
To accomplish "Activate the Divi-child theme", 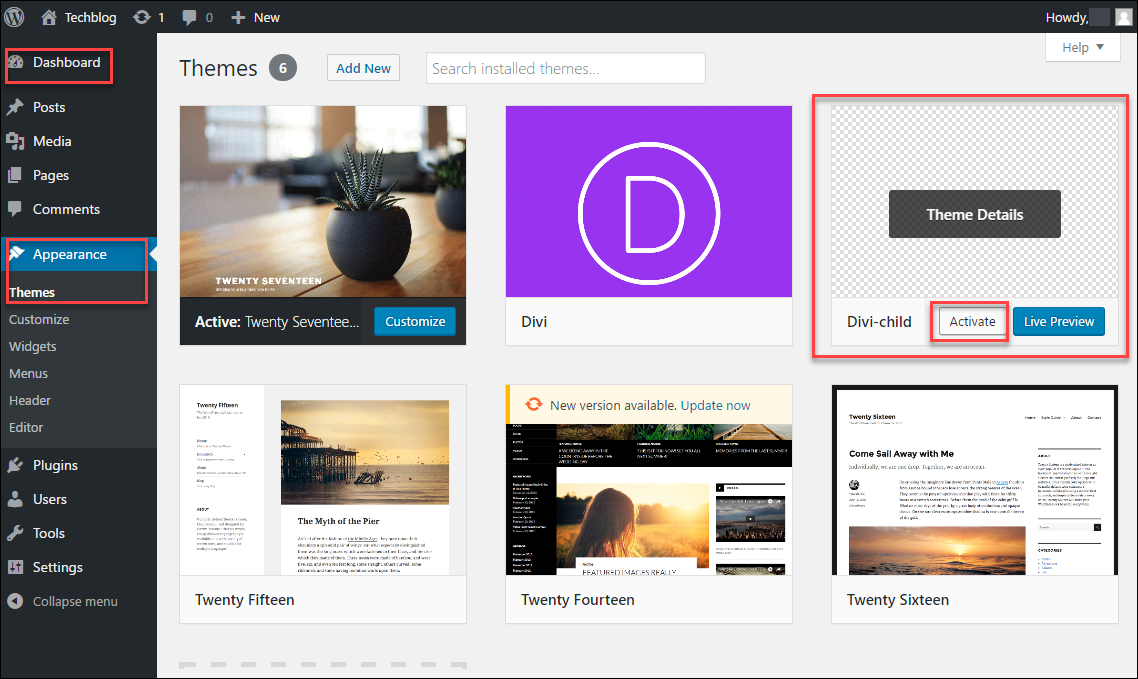I will click(x=972, y=321).
